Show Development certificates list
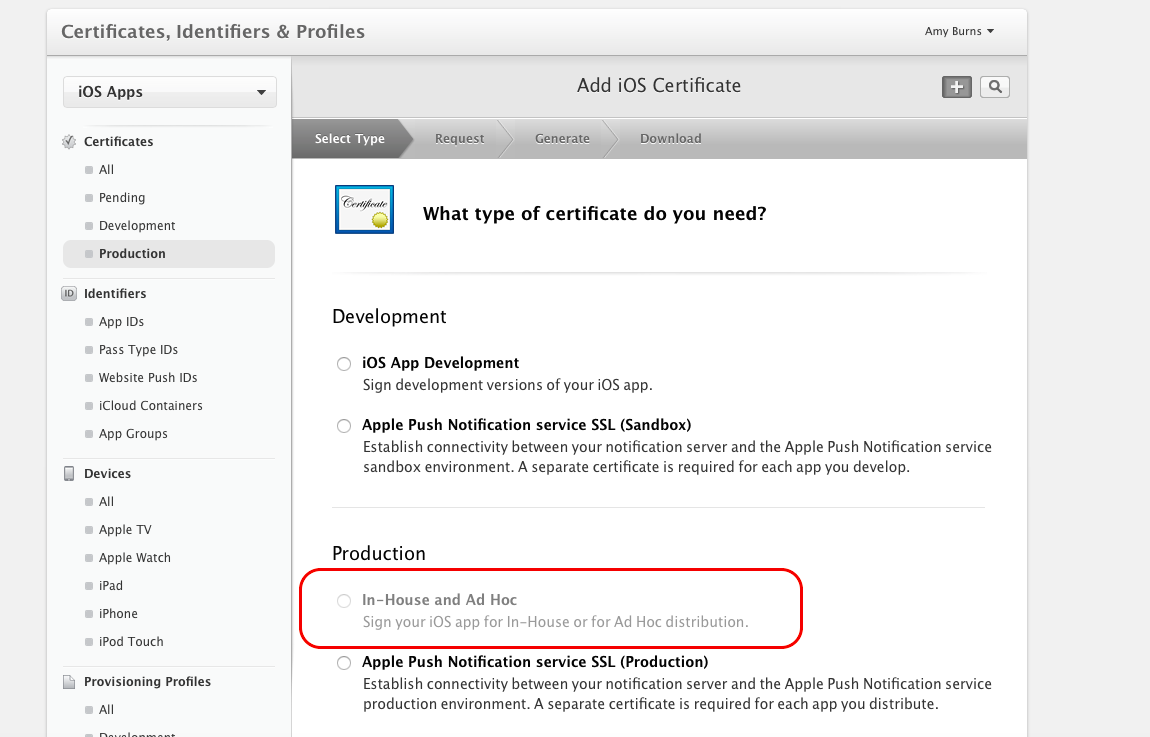The image size is (1150, 737). point(137,226)
